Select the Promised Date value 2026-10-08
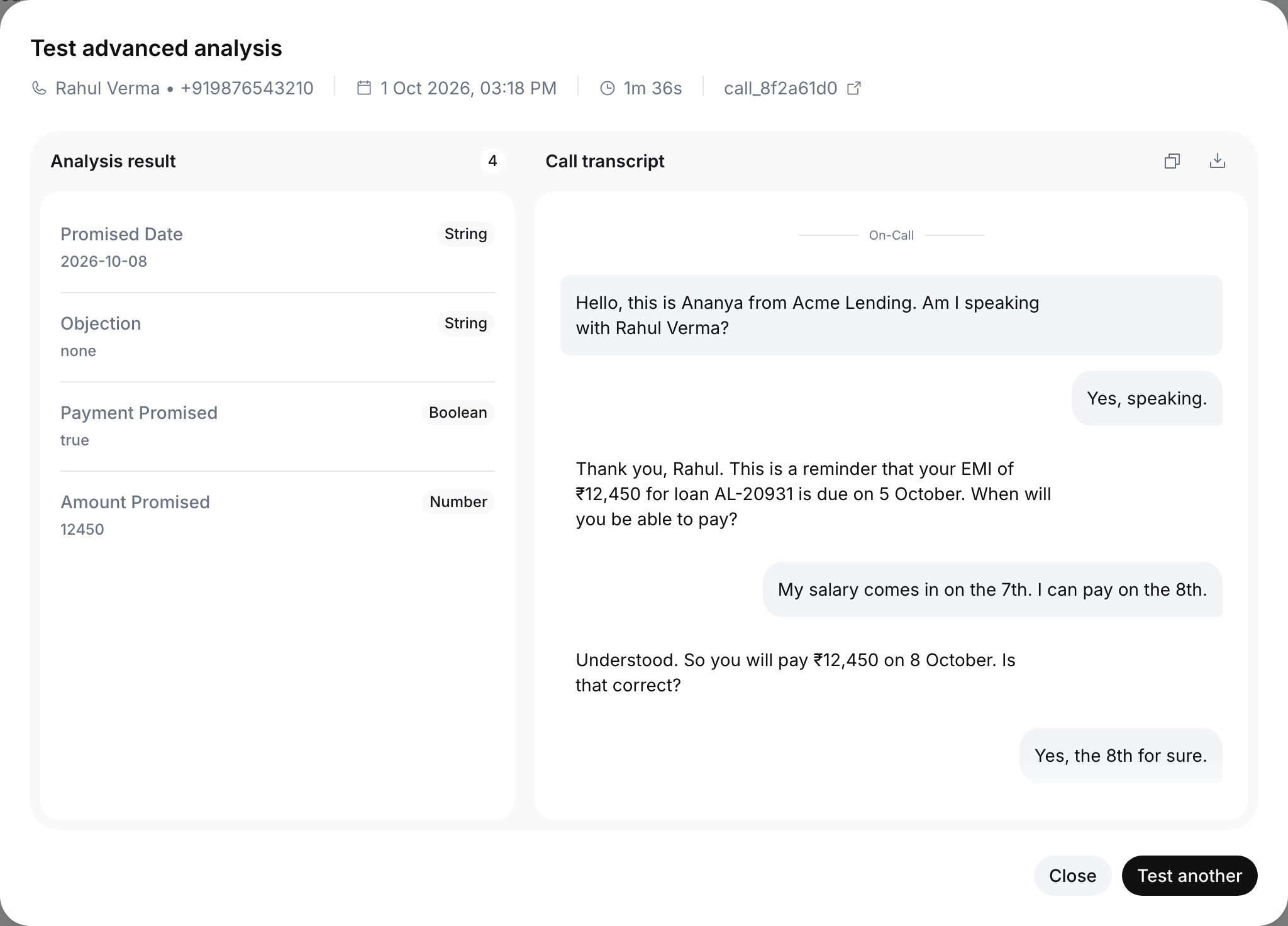This screenshot has width=1288, height=926. point(104,261)
